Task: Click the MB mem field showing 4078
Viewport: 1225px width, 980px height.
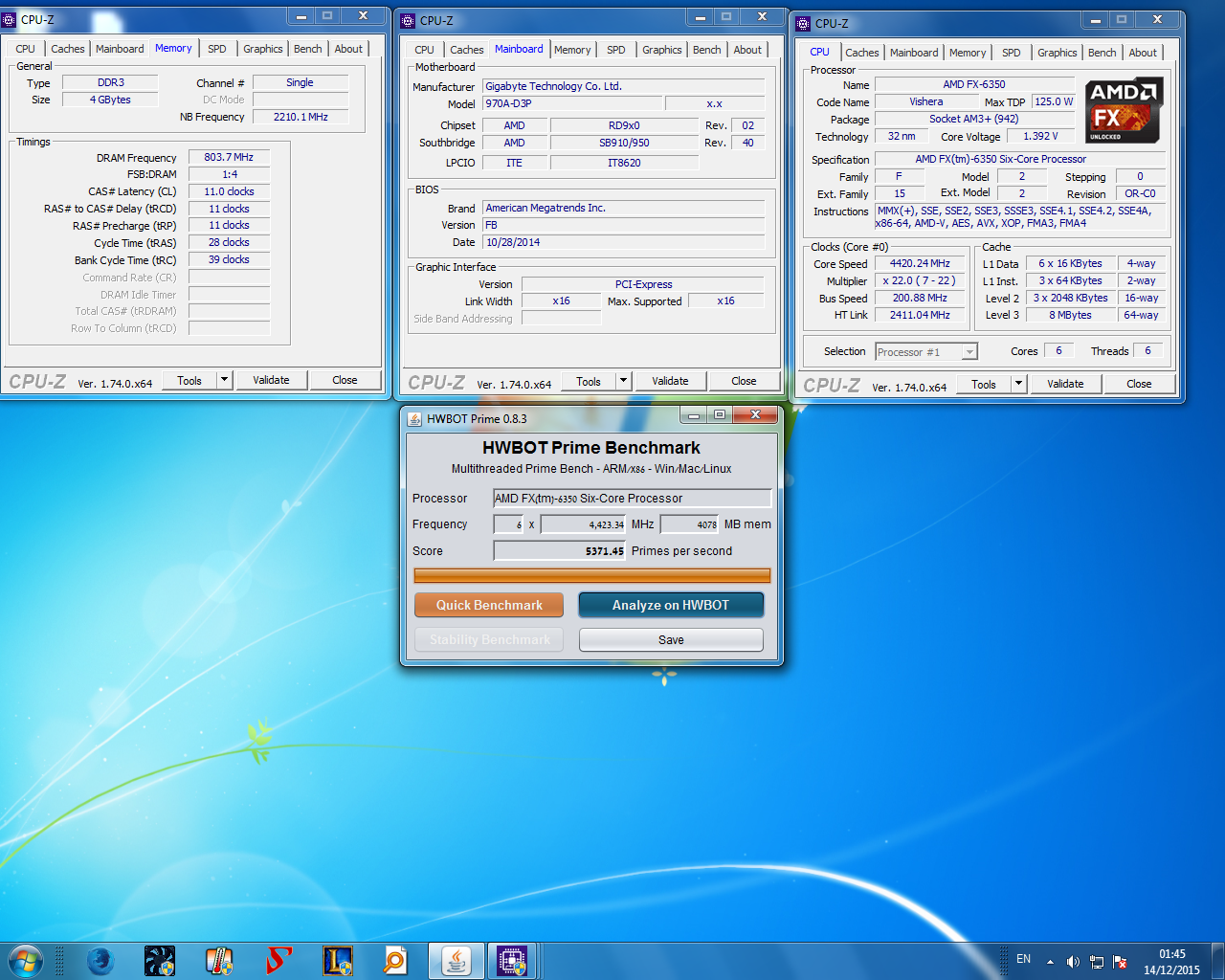Action: [689, 523]
